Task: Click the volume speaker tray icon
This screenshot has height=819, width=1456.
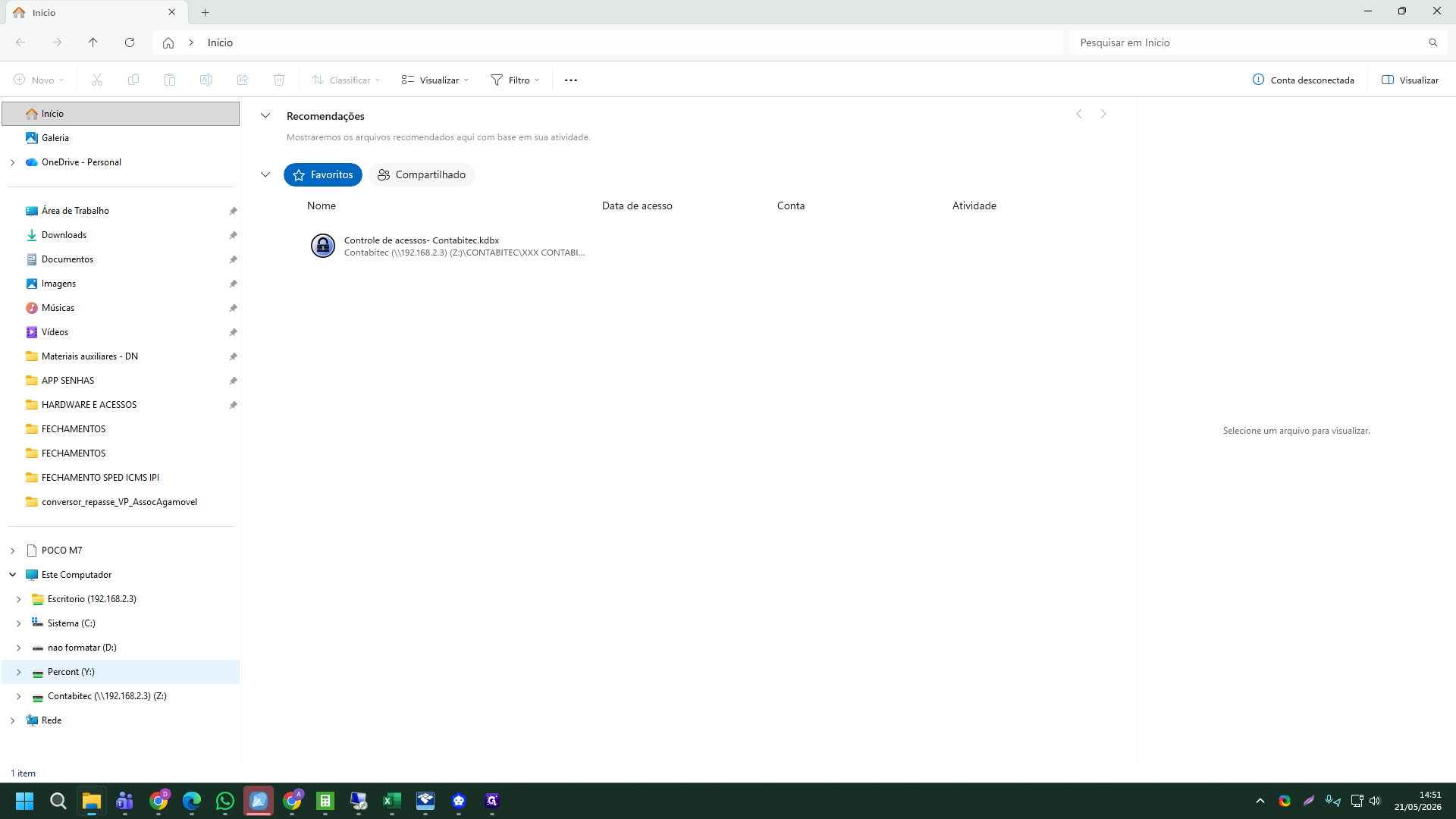Action: click(1375, 801)
